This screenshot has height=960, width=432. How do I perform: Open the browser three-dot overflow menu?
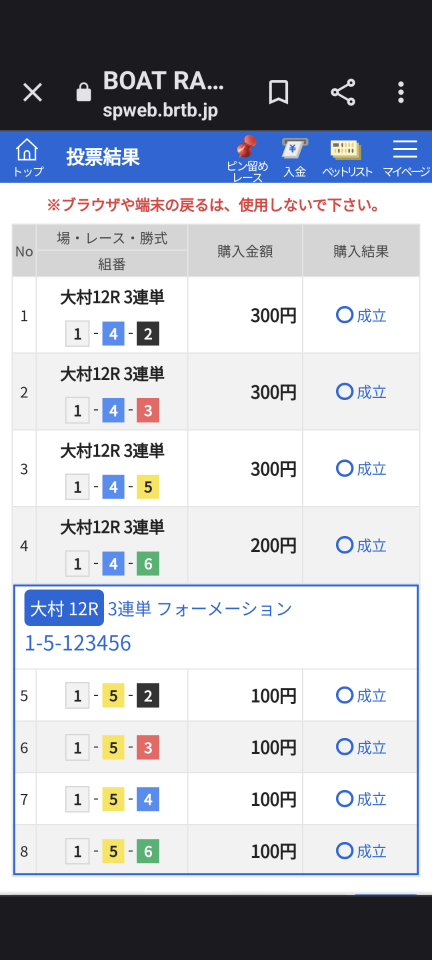click(x=401, y=92)
